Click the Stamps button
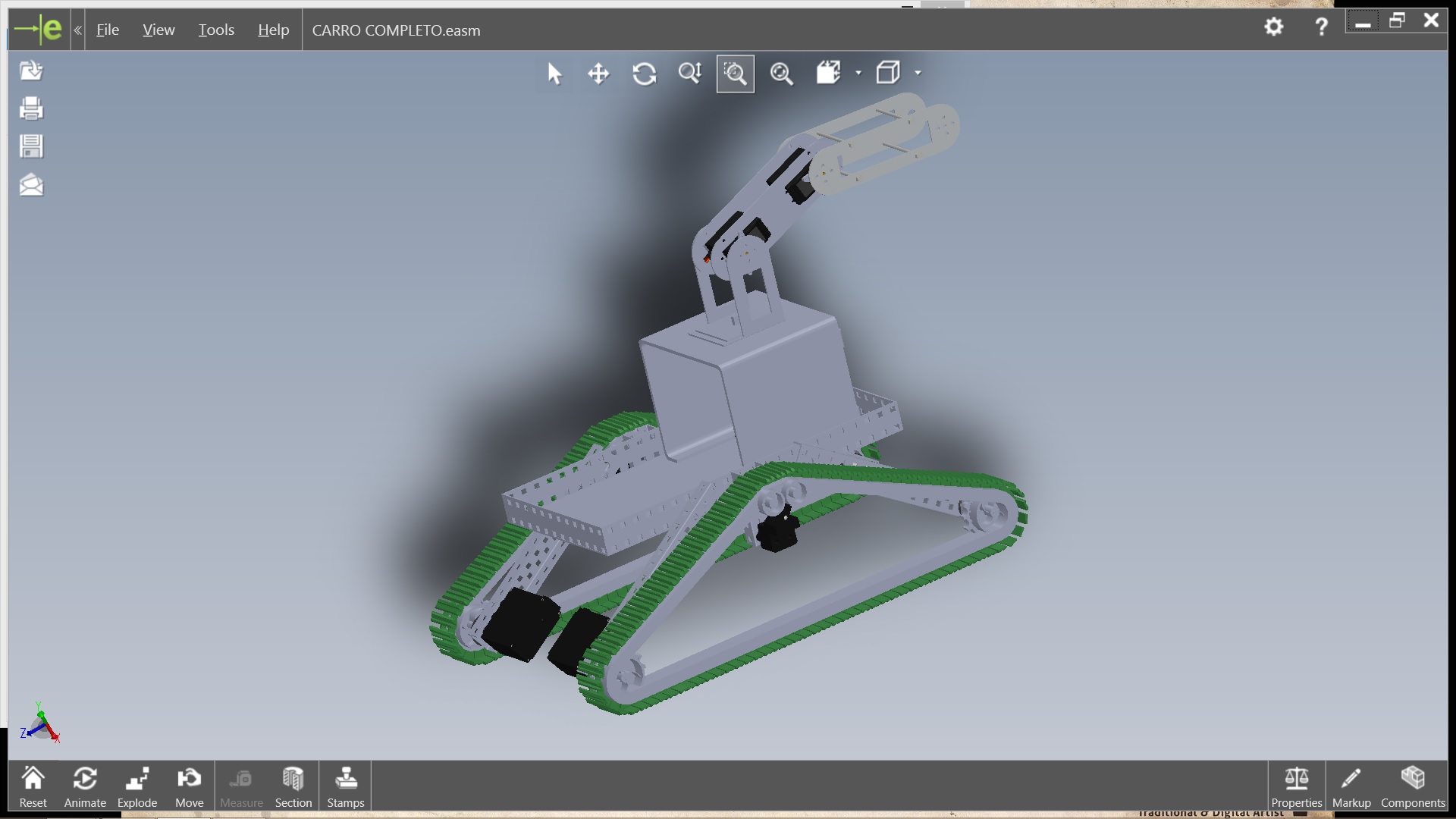Viewport: 1456px width, 819px height. point(346,786)
